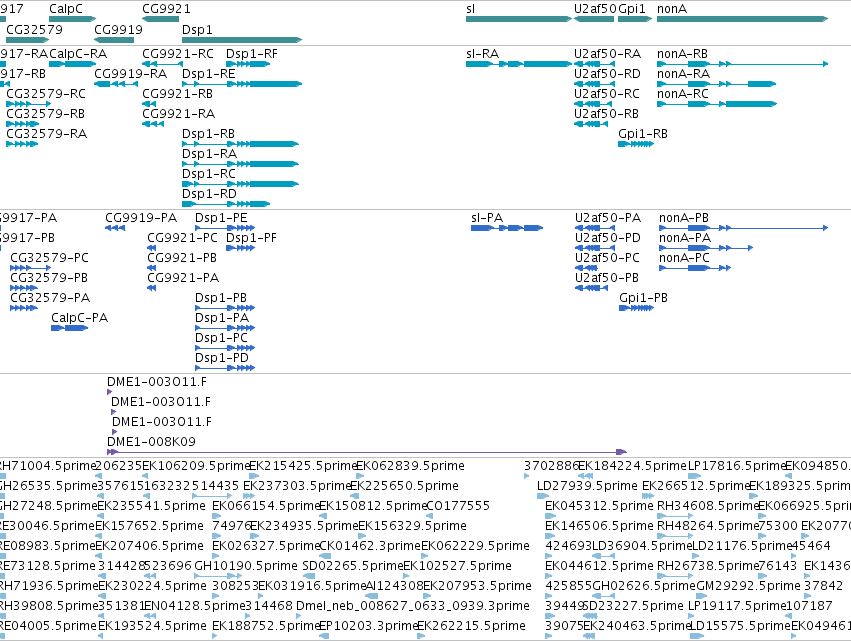The height and width of the screenshot is (641, 851).
Task: Select EST EK188752.5prime
Action: (x=265, y=626)
